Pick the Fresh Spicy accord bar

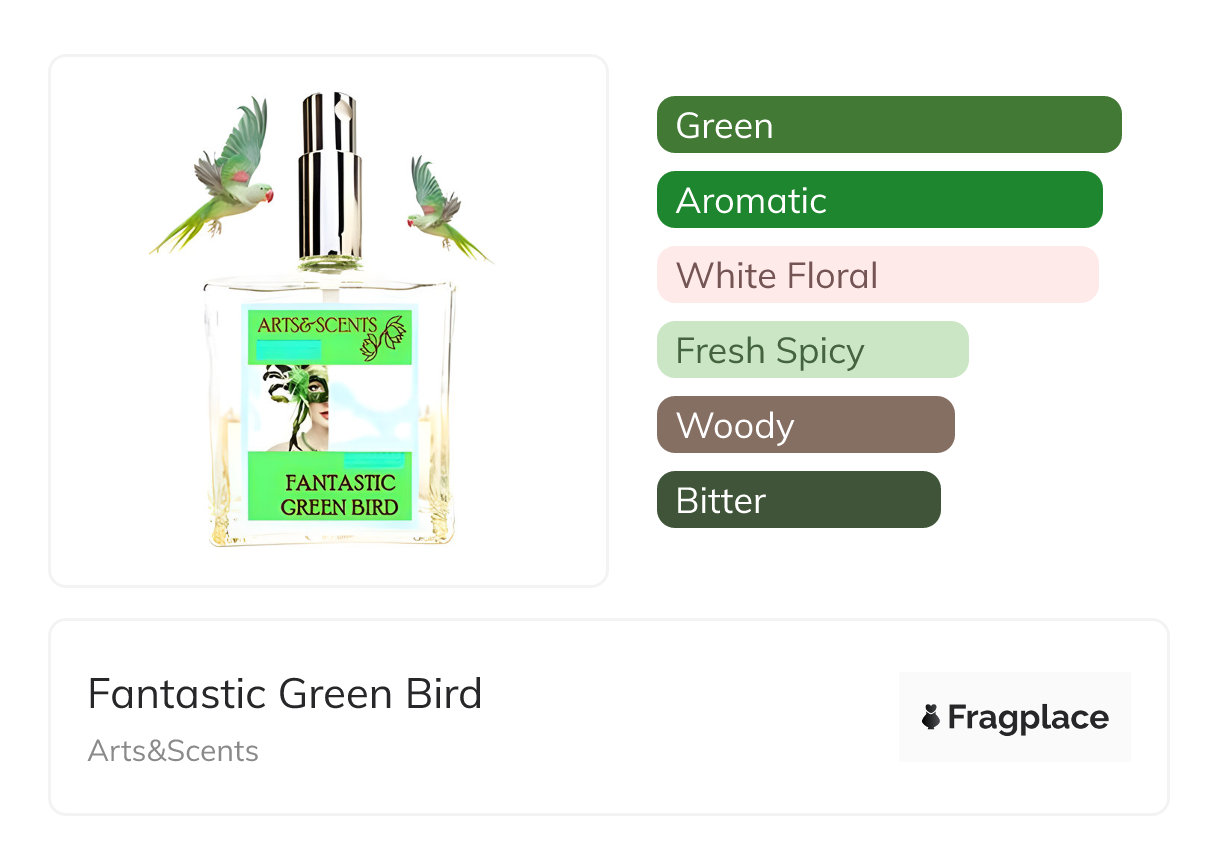click(x=812, y=350)
